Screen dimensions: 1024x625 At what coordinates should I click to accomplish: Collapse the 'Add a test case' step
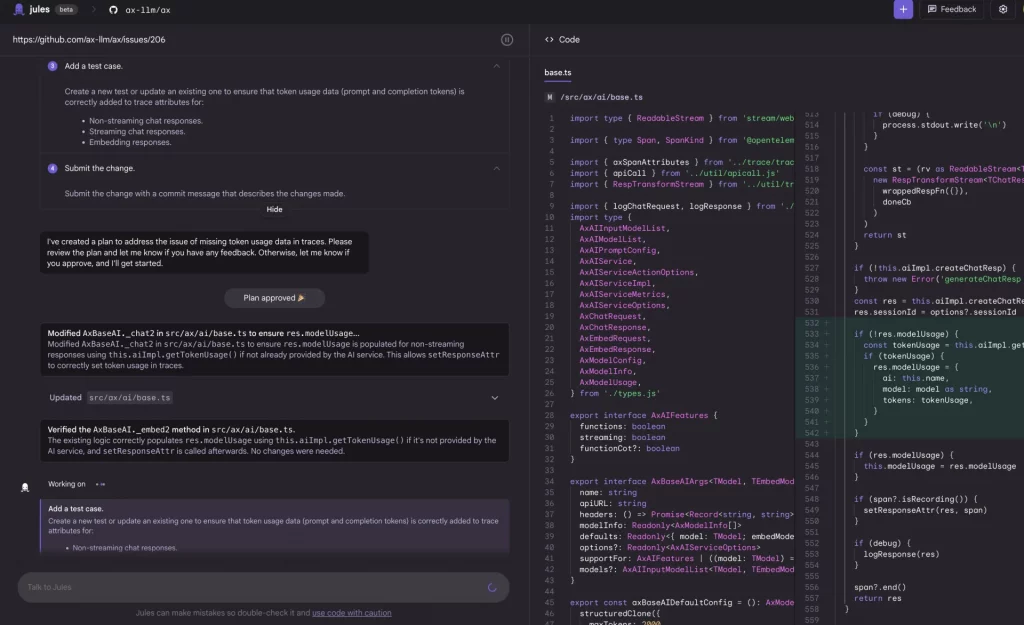pos(497,66)
